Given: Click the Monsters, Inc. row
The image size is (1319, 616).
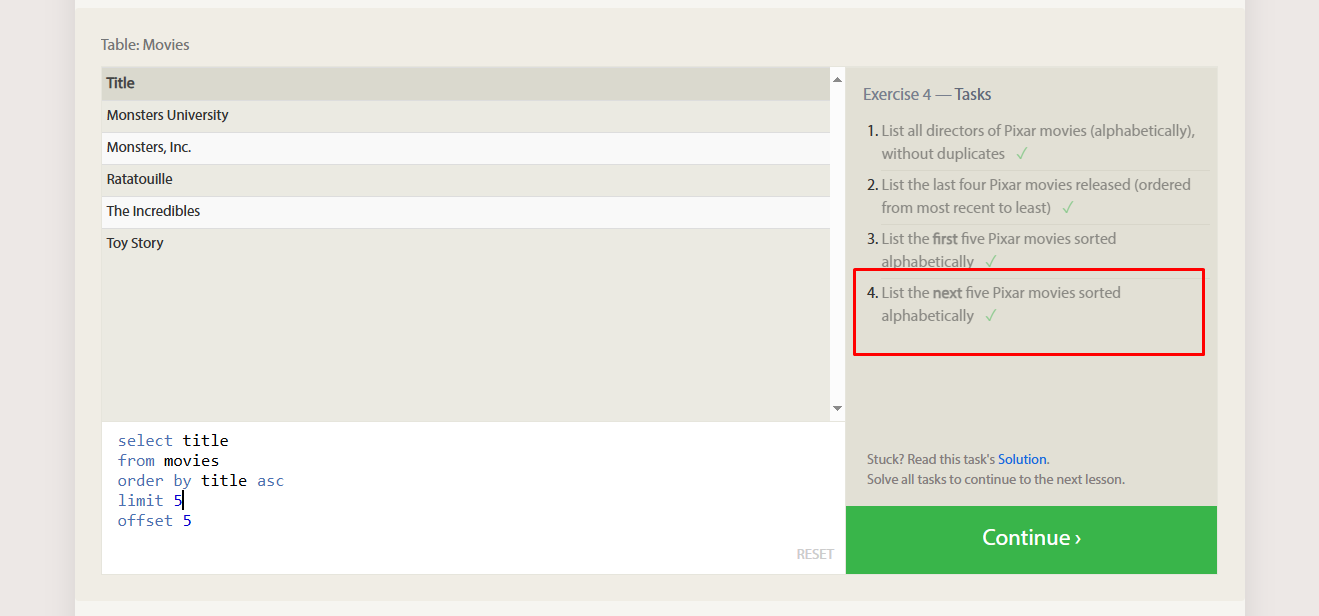Looking at the screenshot, I should tap(466, 148).
